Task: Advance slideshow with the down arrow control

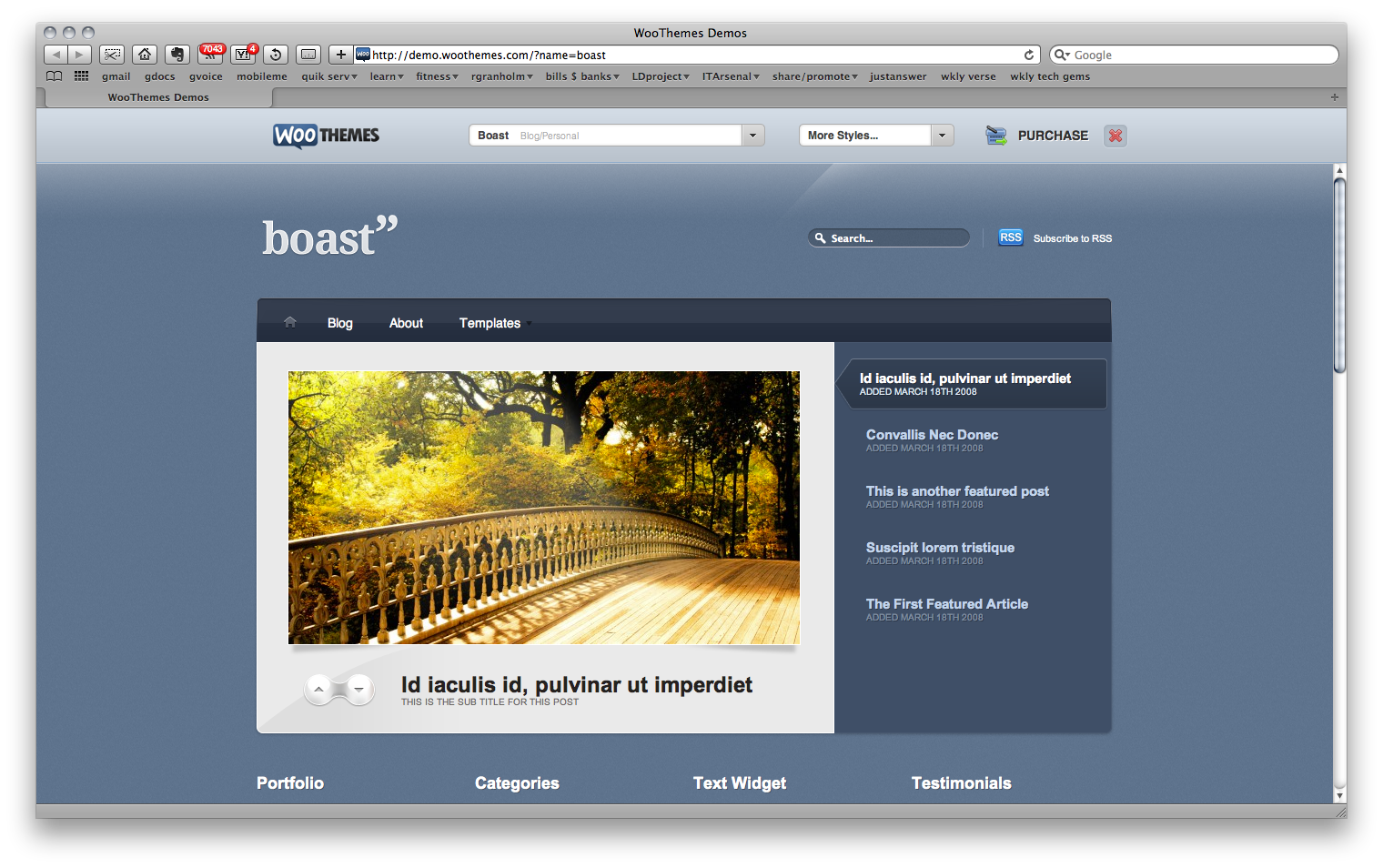Action: click(x=358, y=689)
